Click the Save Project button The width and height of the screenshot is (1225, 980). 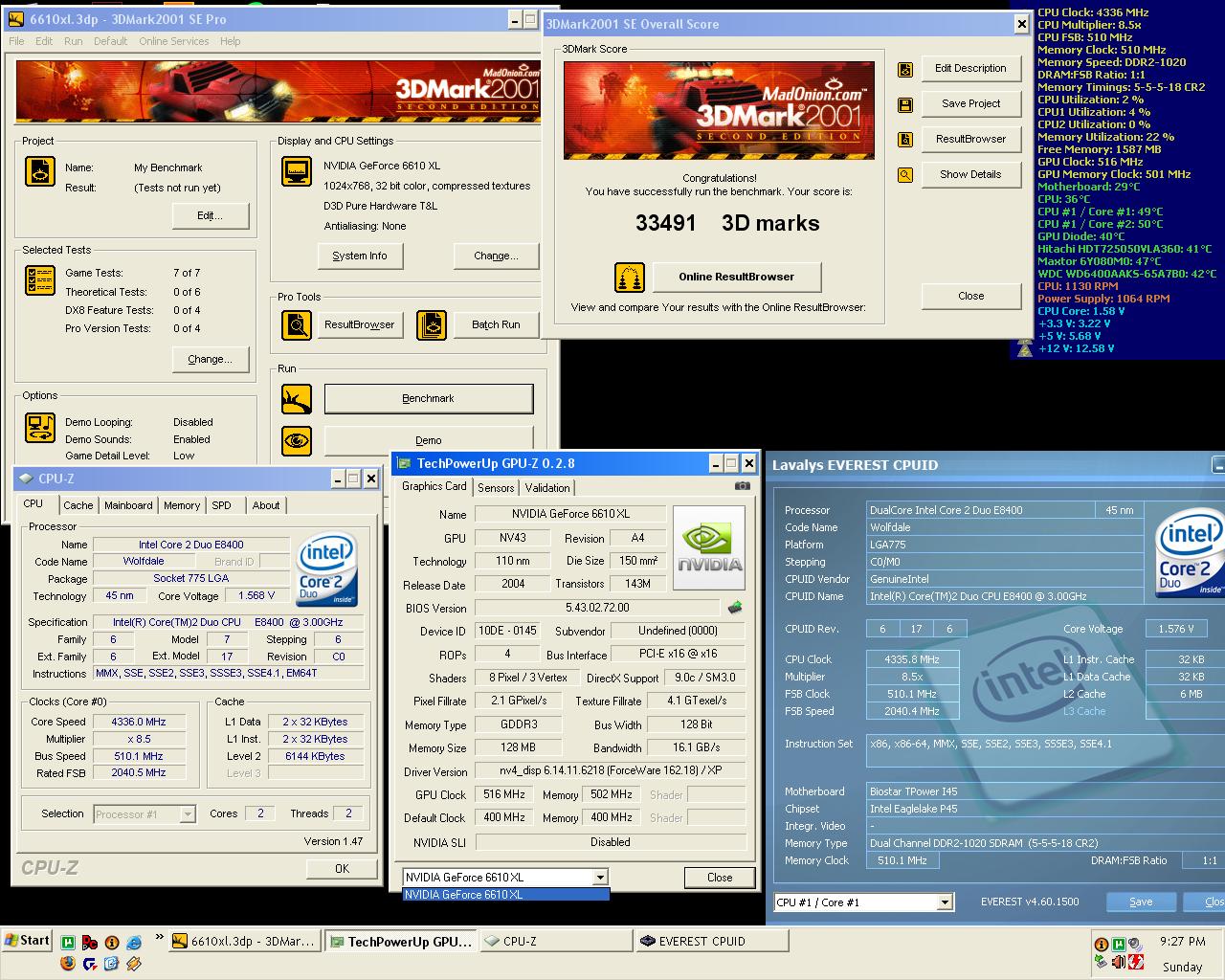pyautogui.click(x=970, y=104)
